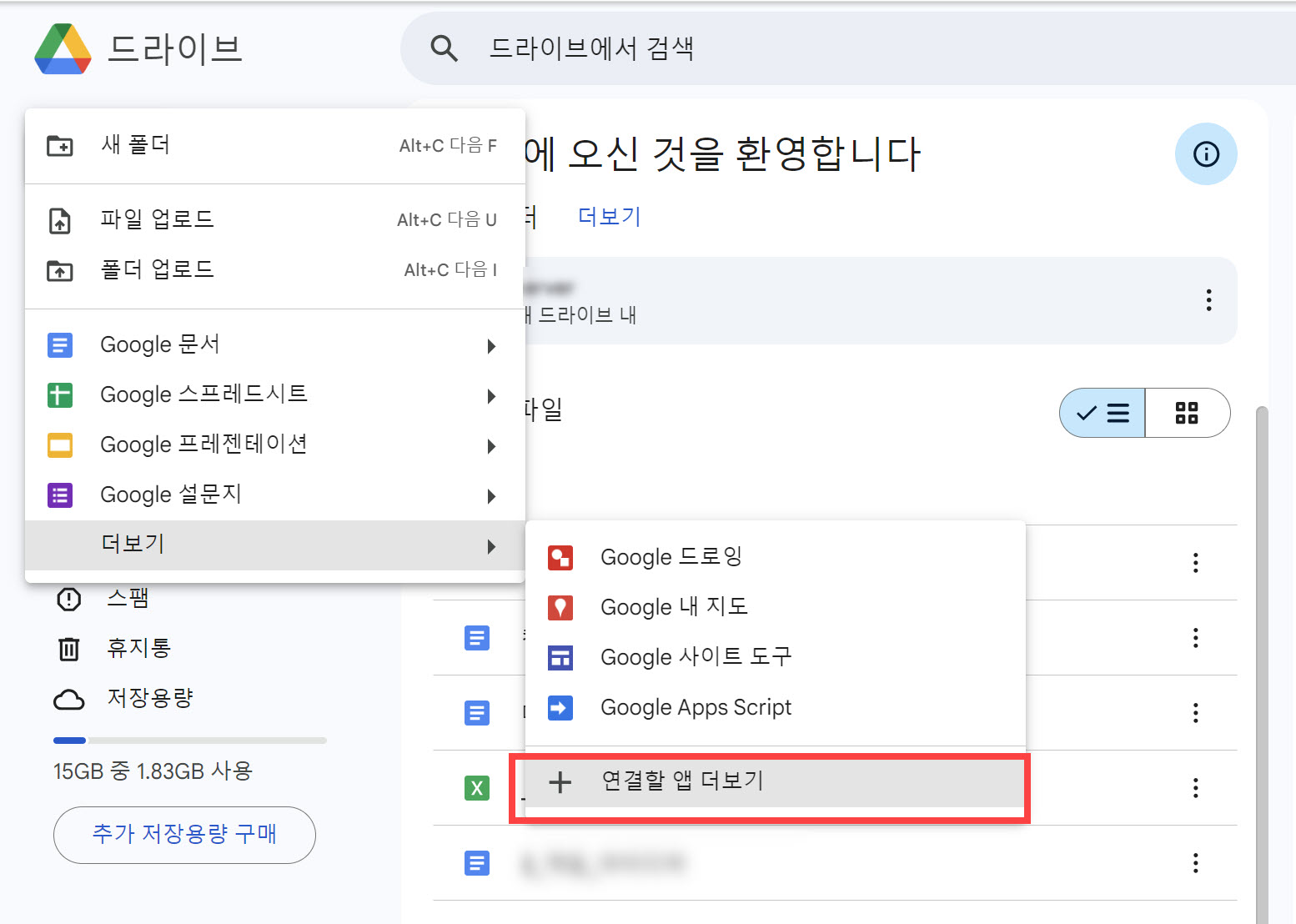Click the folder upload icon
The height and width of the screenshot is (924, 1296).
click(x=60, y=270)
